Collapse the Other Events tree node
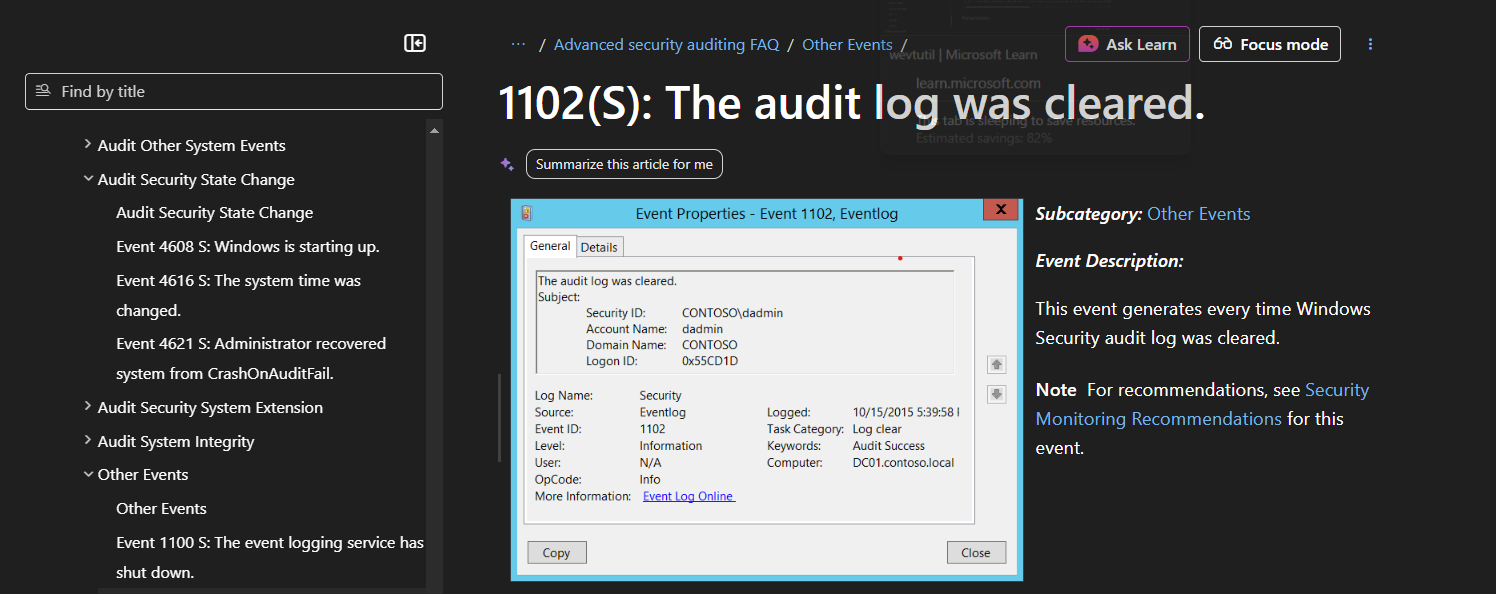1496x594 pixels. tap(88, 474)
